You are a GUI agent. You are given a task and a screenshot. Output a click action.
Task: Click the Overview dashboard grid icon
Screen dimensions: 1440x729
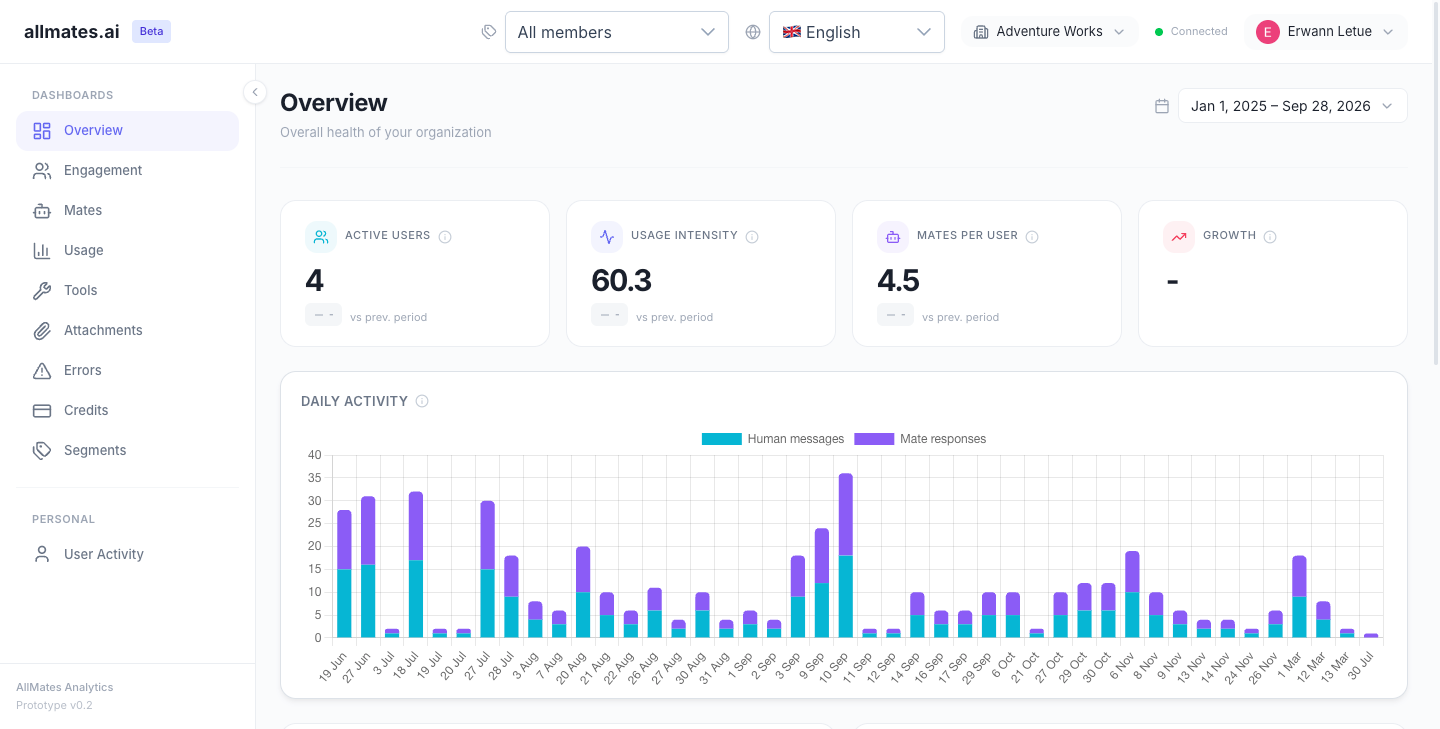[x=42, y=131]
